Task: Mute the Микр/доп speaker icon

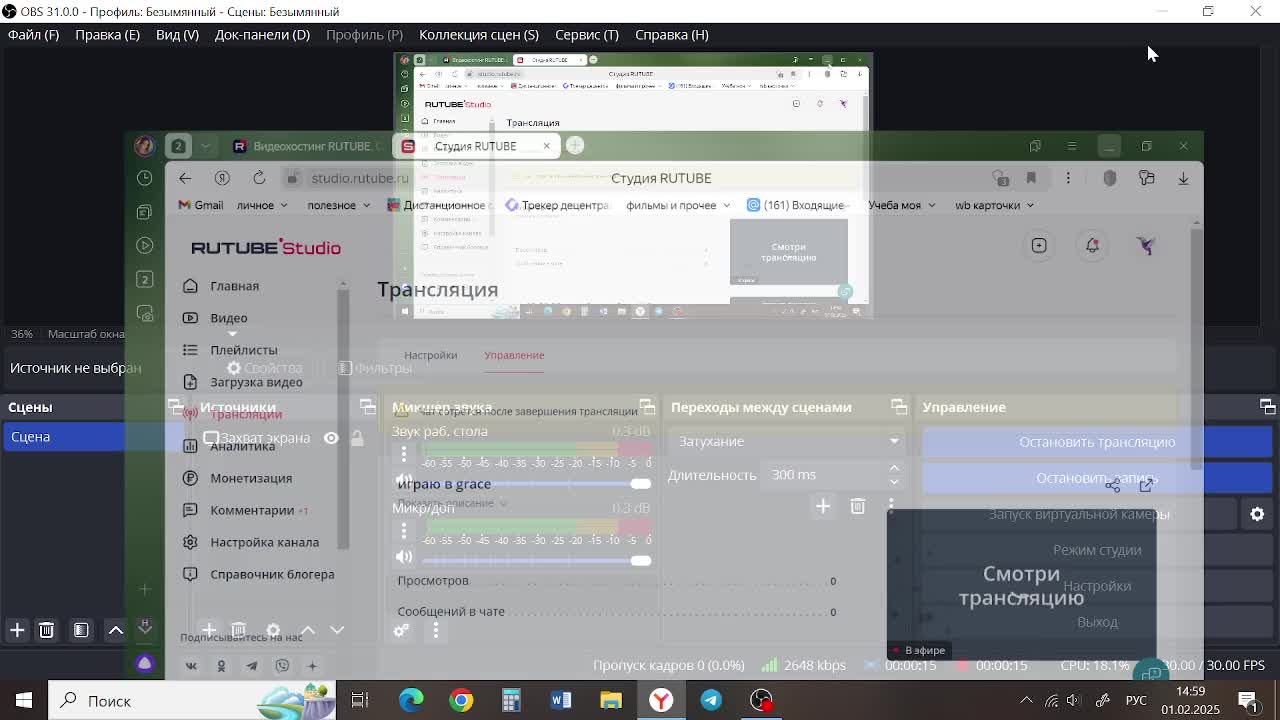Action: click(404, 557)
